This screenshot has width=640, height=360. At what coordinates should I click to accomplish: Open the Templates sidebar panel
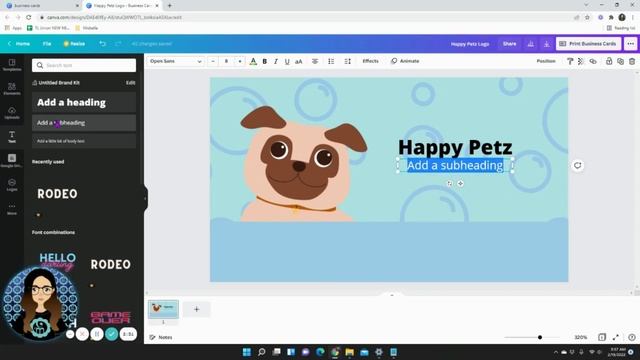(12, 64)
